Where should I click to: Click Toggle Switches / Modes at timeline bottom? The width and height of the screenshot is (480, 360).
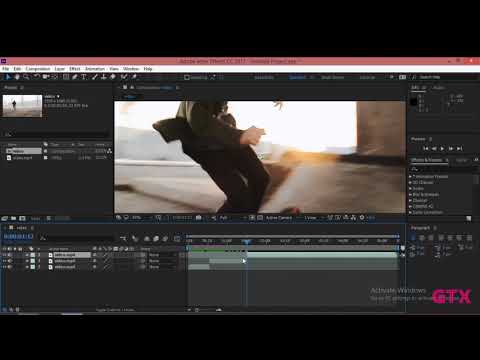[115, 310]
